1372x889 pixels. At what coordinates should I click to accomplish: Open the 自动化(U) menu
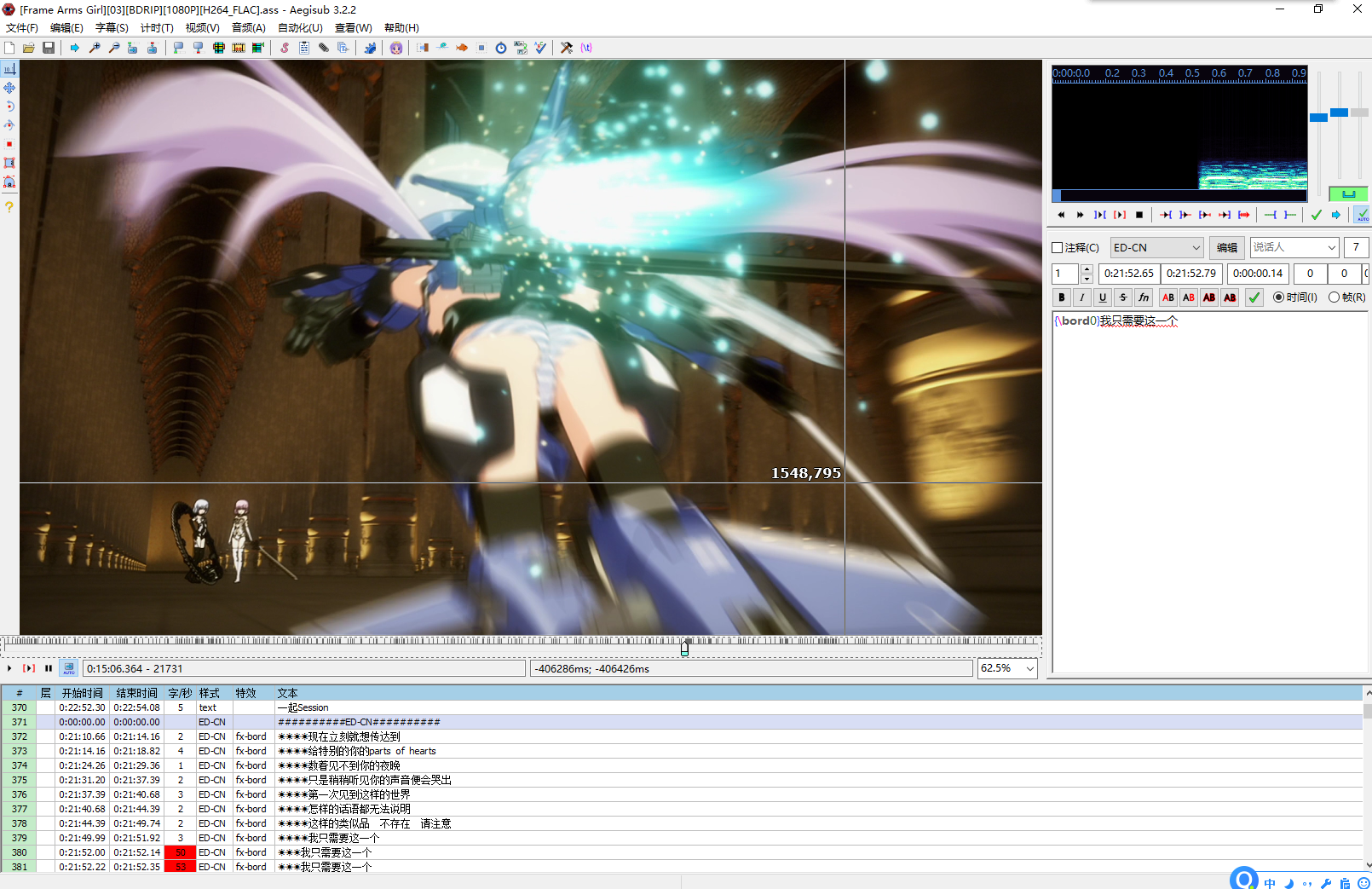tap(300, 28)
